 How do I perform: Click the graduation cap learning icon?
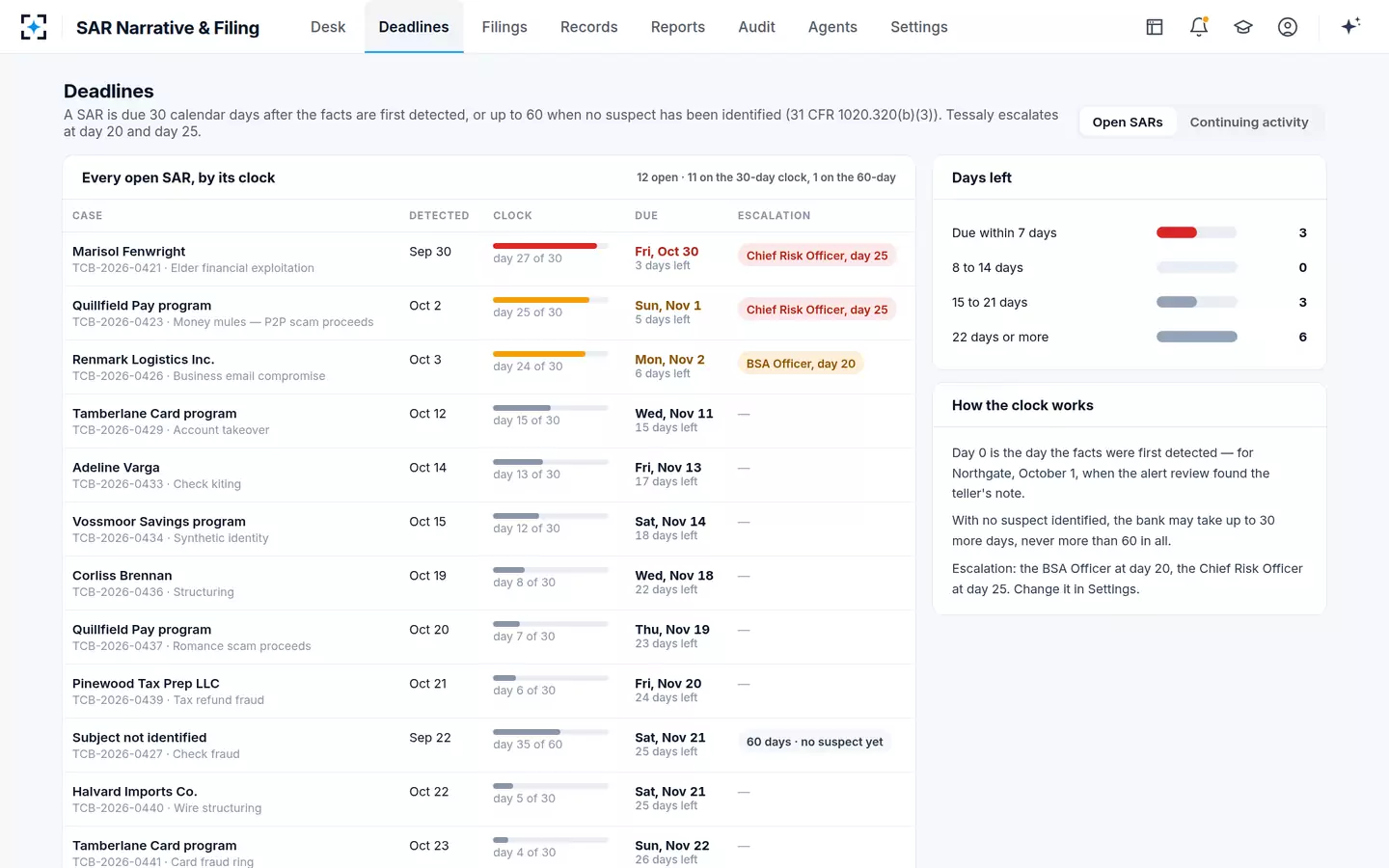coord(1243,27)
